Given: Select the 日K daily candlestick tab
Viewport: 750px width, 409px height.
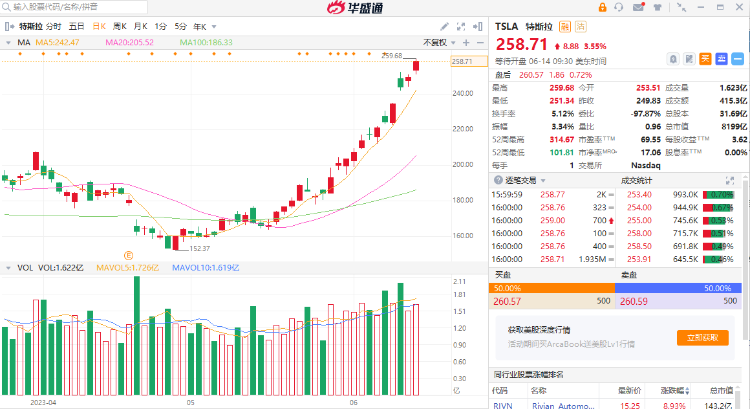Looking at the screenshot, I should [x=99, y=26].
